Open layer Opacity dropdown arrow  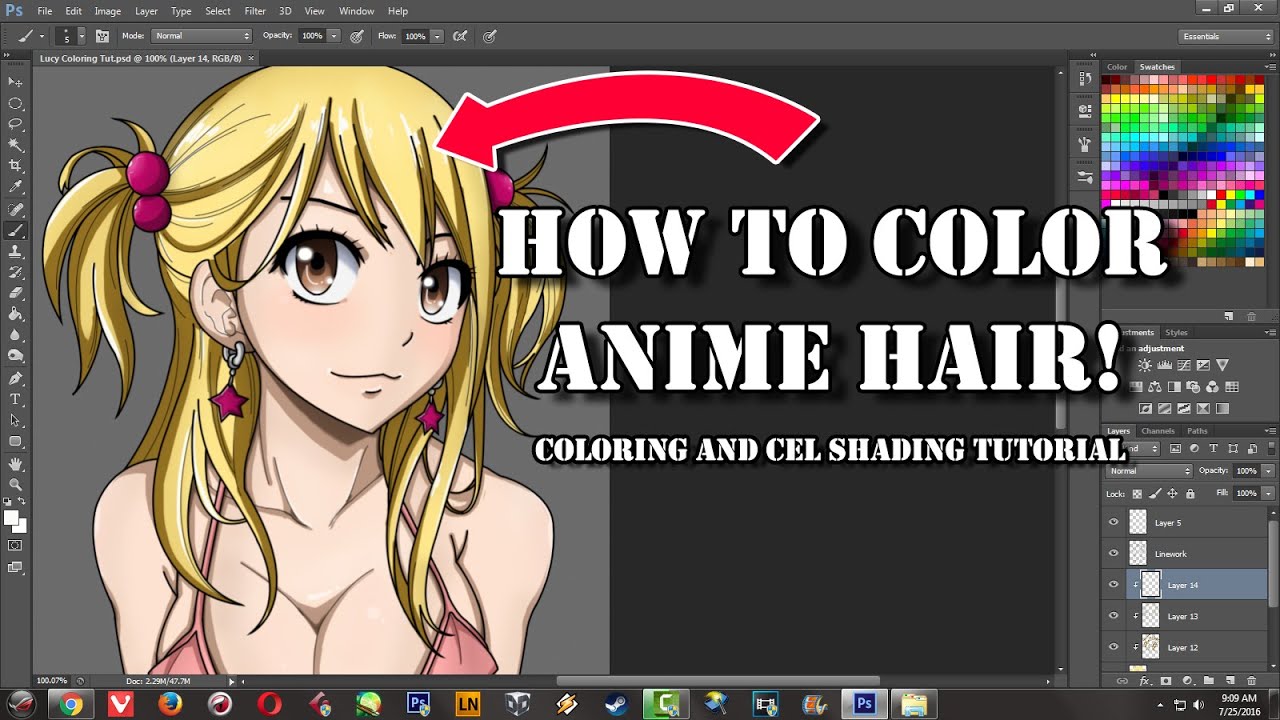[x=1269, y=470]
